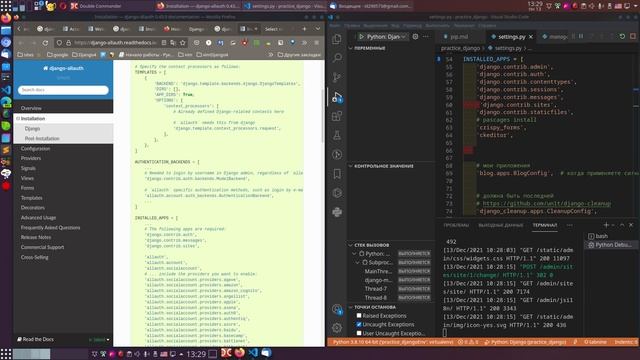The width and height of the screenshot is (640, 360).
Task: Open the Manage gear in VS Code activity bar
Action: point(337,327)
